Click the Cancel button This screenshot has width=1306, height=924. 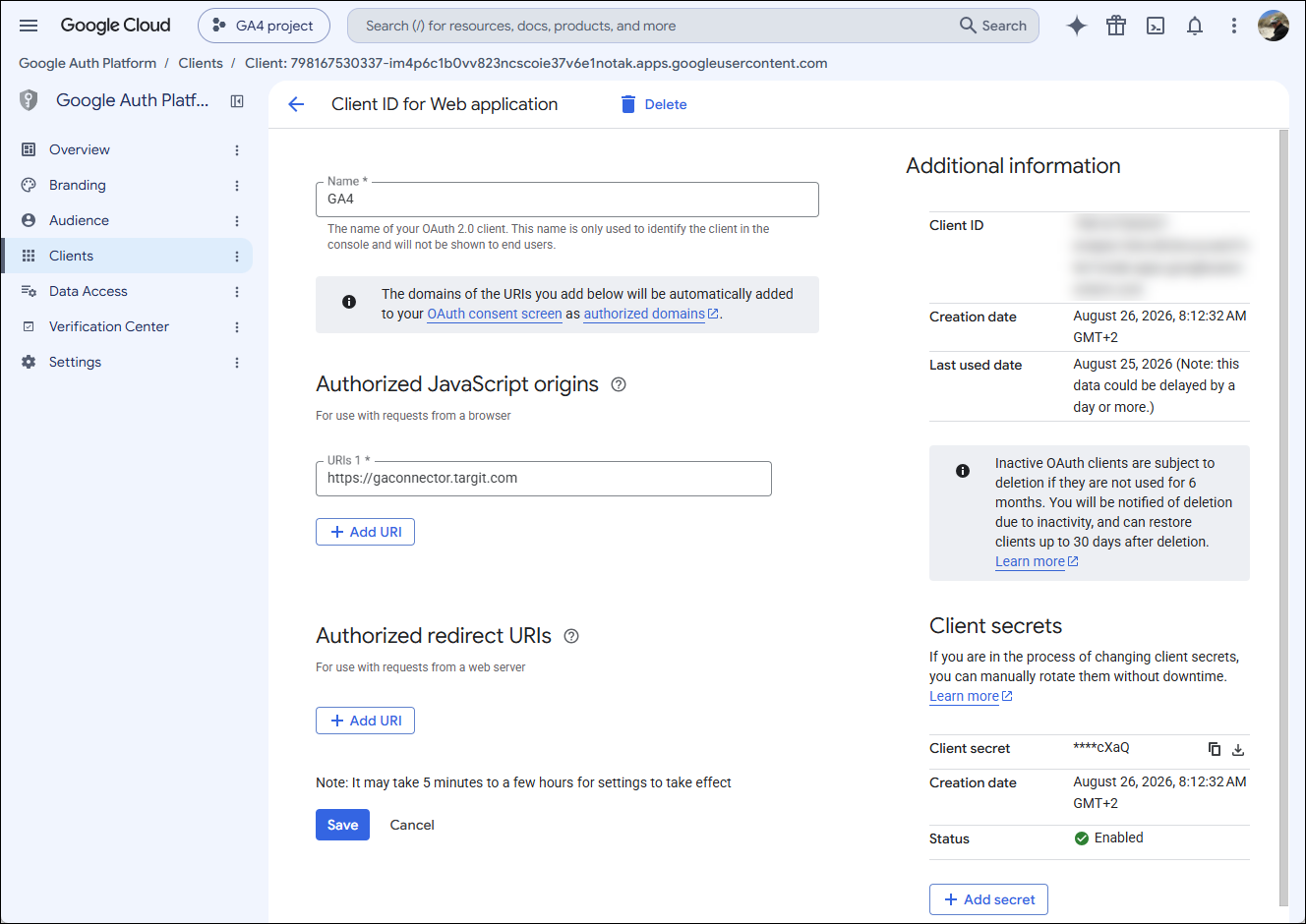[x=412, y=825]
